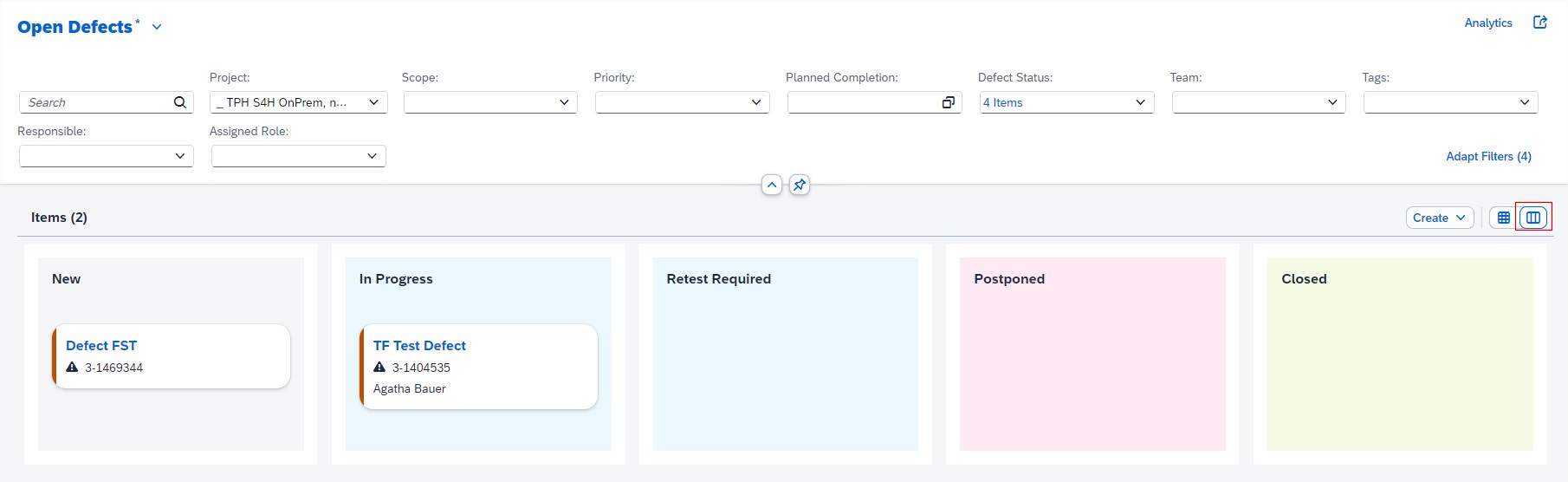Collapse the filter header with the up arrow
1568x482 pixels.
(772, 185)
